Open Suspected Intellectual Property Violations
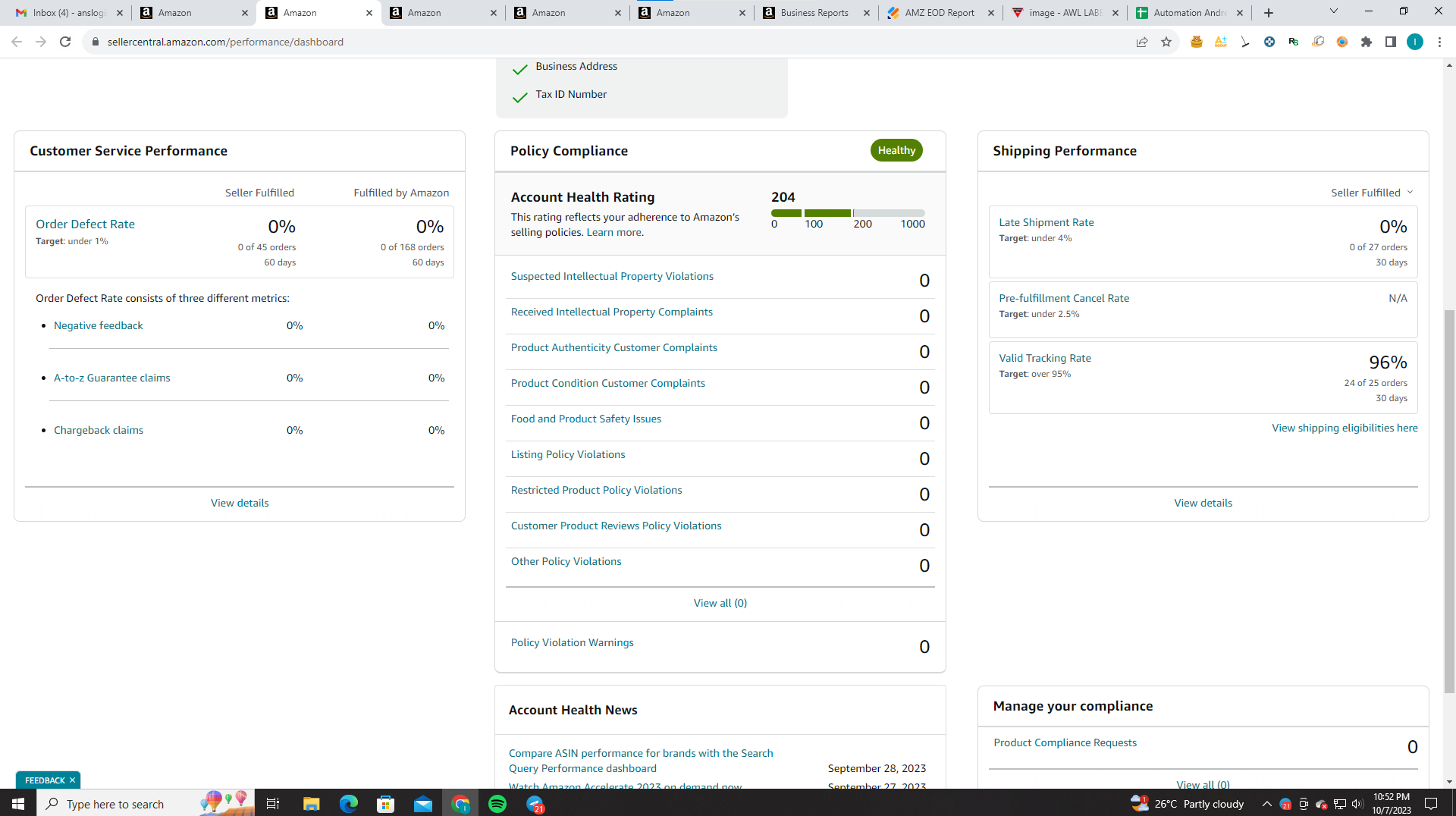The width and height of the screenshot is (1456, 816). [x=612, y=276]
